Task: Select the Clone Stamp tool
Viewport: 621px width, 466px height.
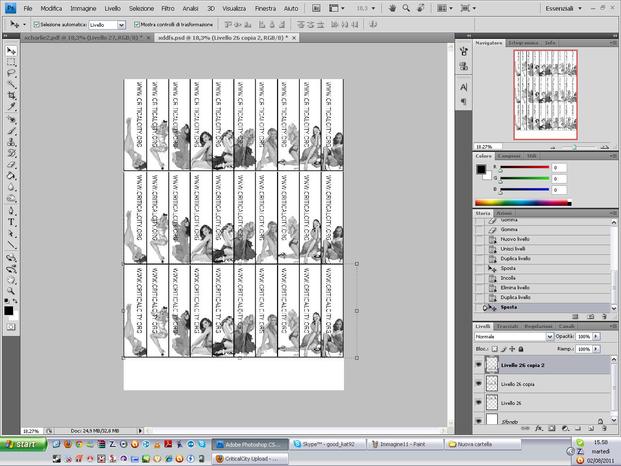Action: point(11,142)
